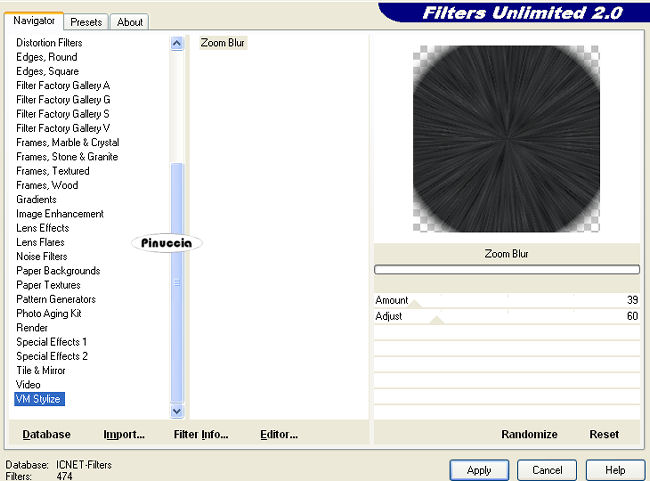The width and height of the screenshot is (650, 481).
Task: Click the Database button
Action: (x=46, y=434)
